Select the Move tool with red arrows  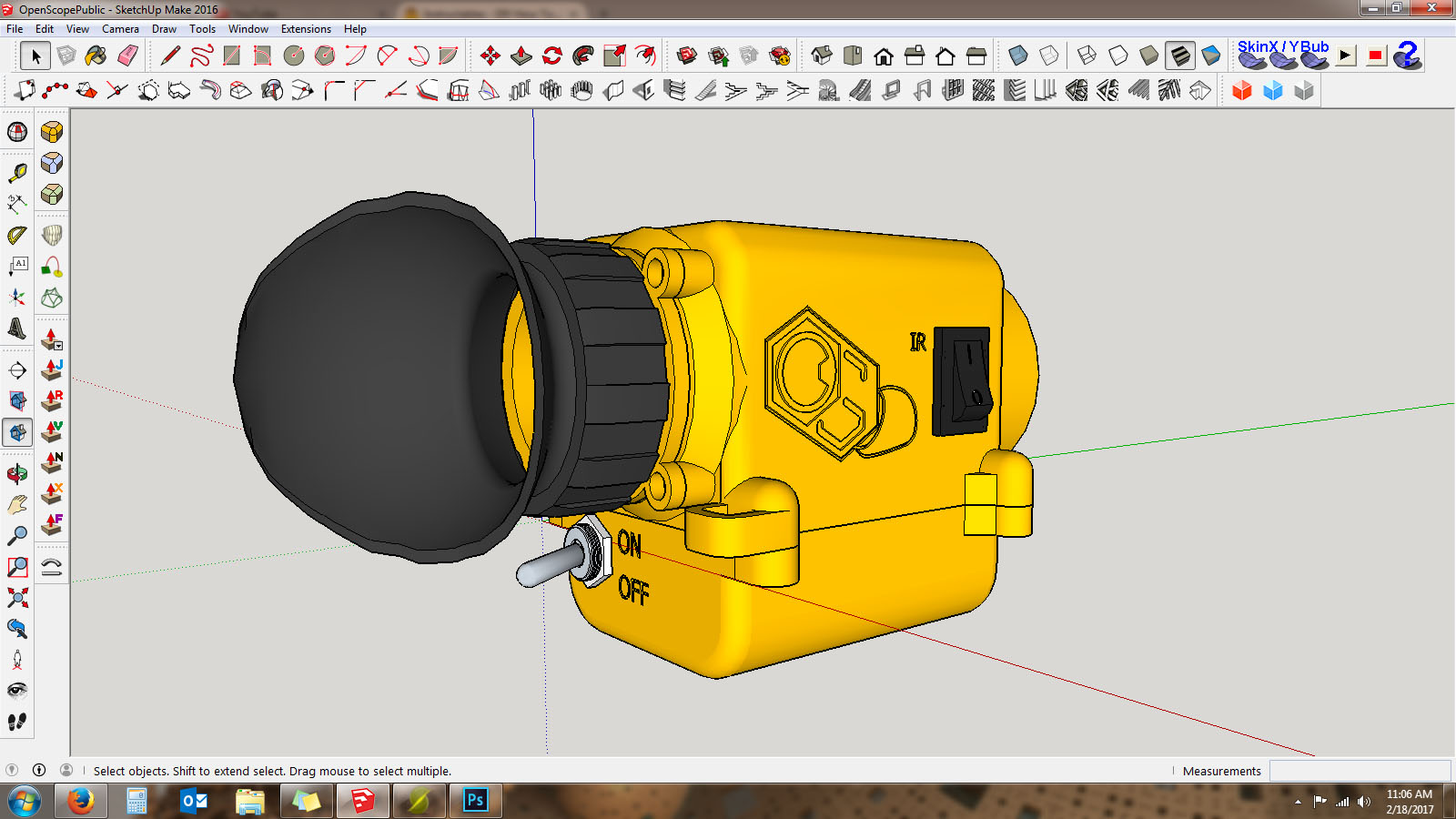click(x=490, y=56)
